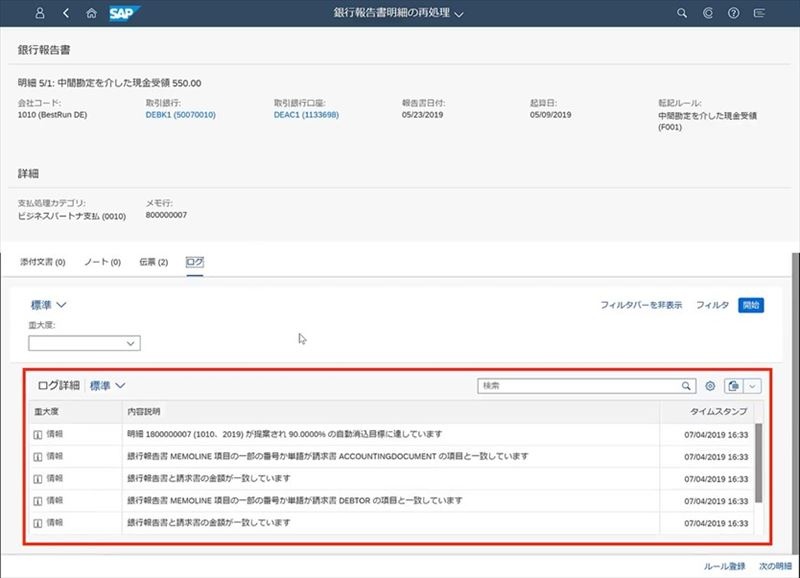Open the user profile icon
This screenshot has width=800, height=578.
click(40, 13)
